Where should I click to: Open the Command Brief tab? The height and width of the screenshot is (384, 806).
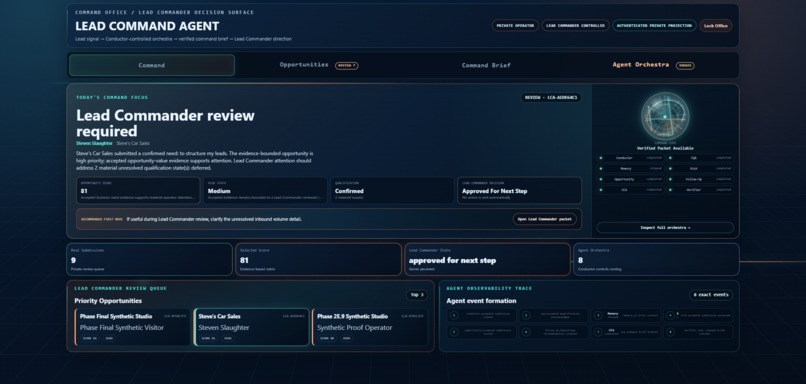point(486,65)
